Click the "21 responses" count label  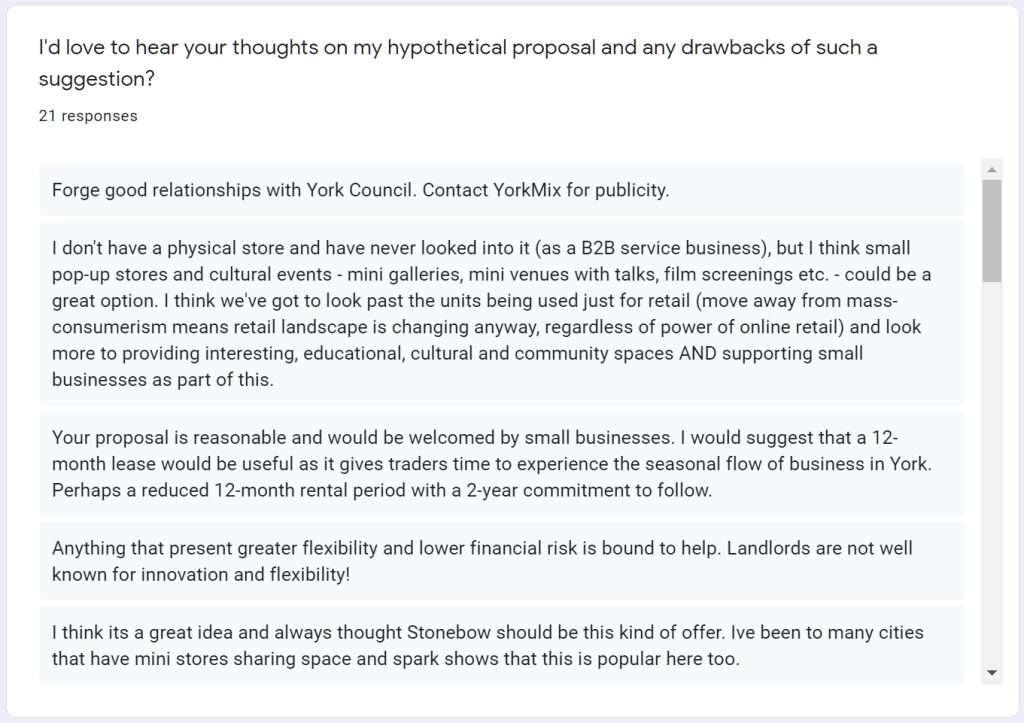click(x=88, y=116)
